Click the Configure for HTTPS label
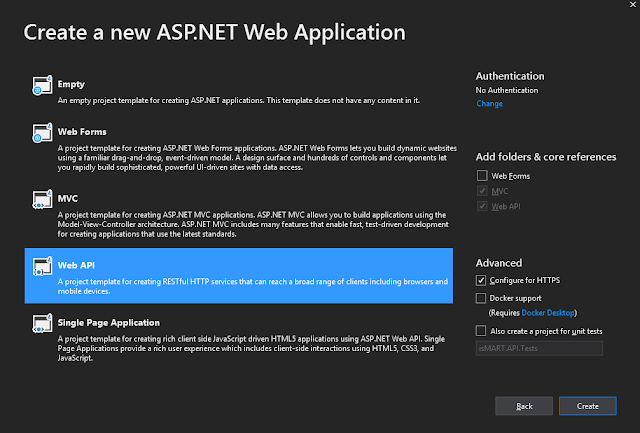The width and height of the screenshot is (640, 433). tap(525, 280)
